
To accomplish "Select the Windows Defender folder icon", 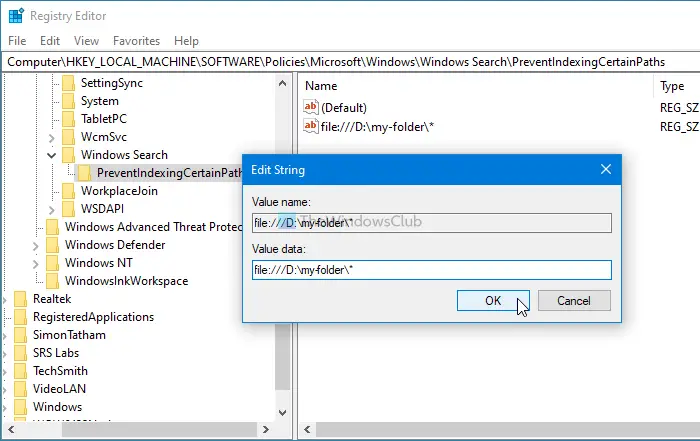I will tap(52, 245).
